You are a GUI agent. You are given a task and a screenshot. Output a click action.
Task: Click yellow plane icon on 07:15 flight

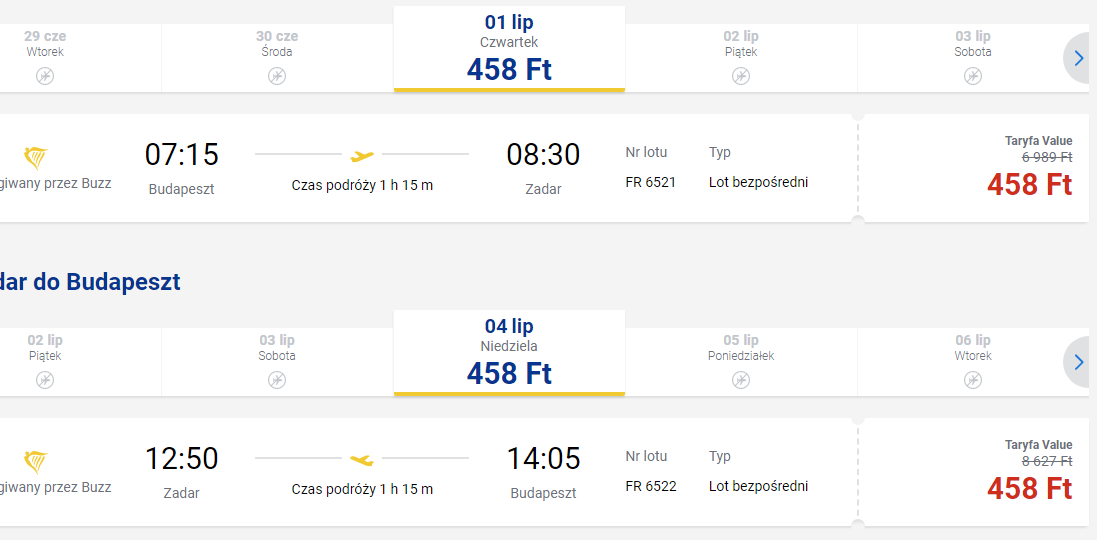pos(362,155)
